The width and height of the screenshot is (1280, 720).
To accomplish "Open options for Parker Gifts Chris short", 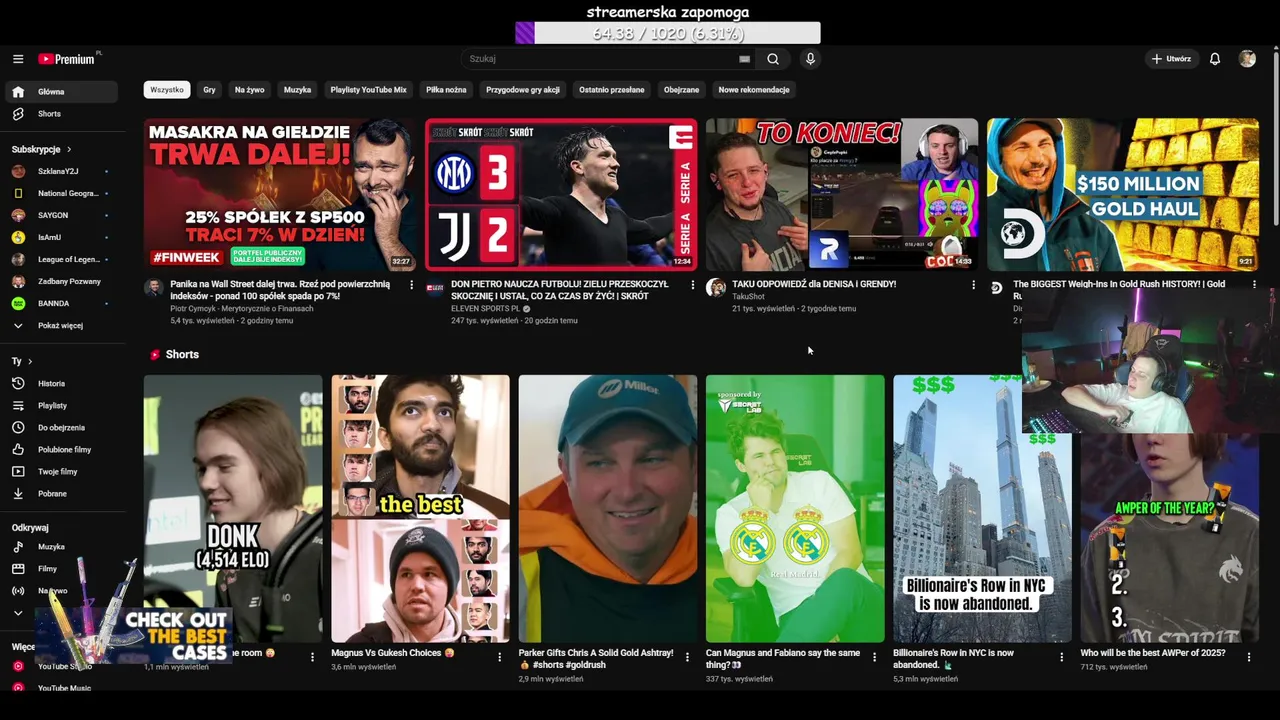I will [687, 657].
